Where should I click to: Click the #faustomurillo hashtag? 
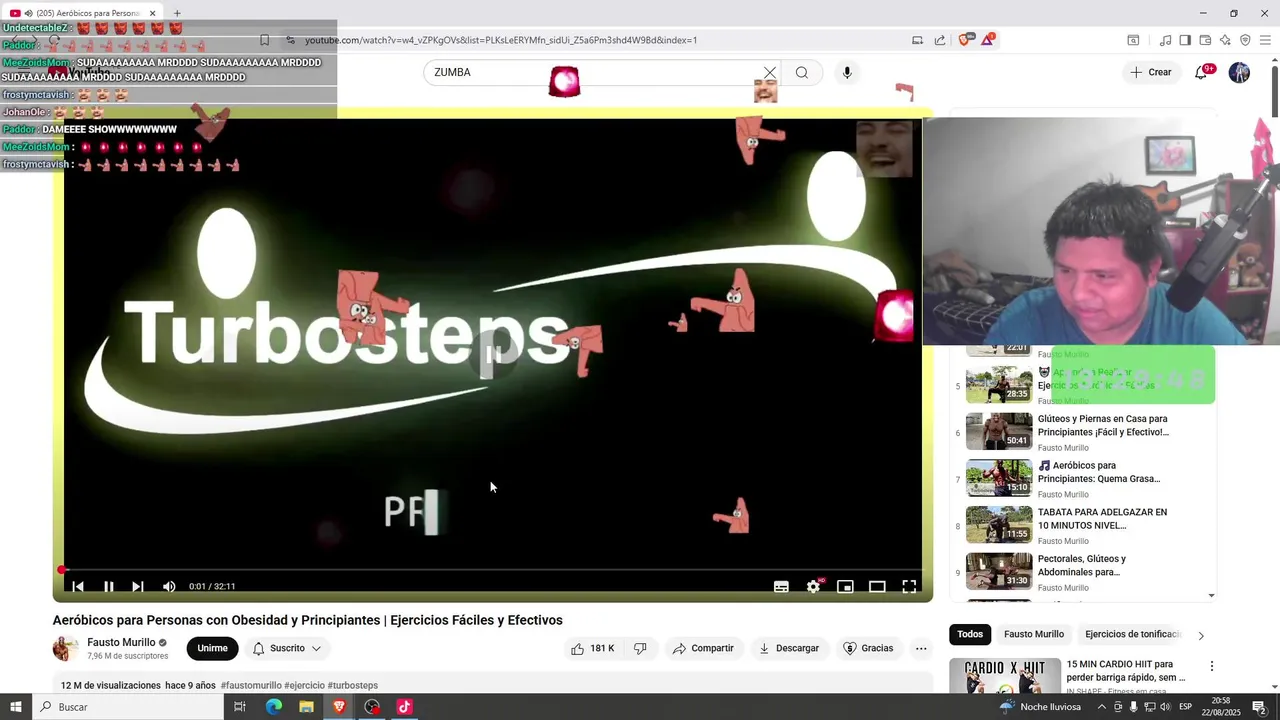point(251,685)
